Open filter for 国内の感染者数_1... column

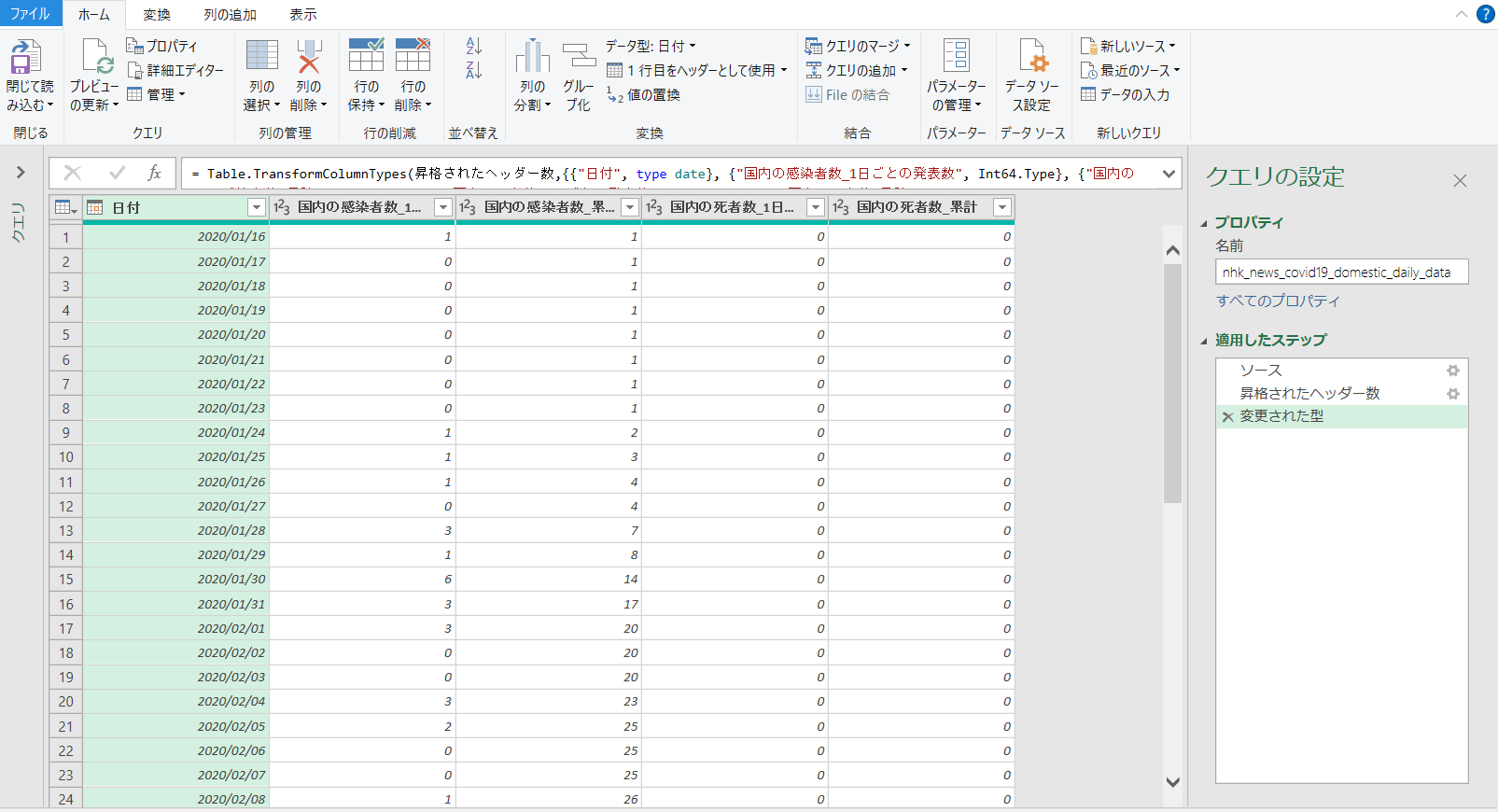(x=443, y=207)
